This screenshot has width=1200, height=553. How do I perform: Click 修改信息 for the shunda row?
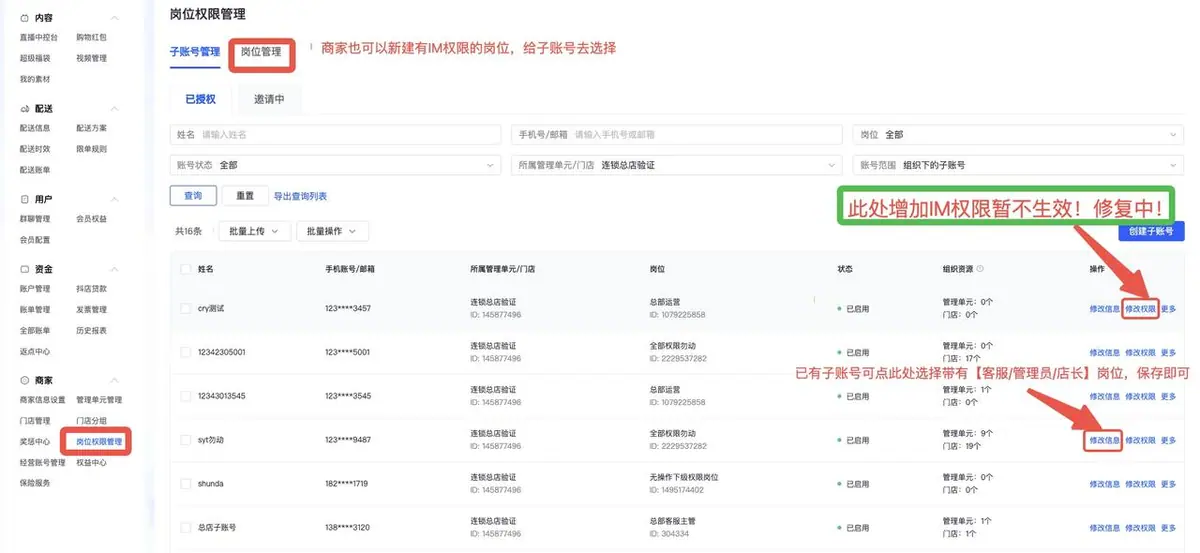[x=1105, y=484]
